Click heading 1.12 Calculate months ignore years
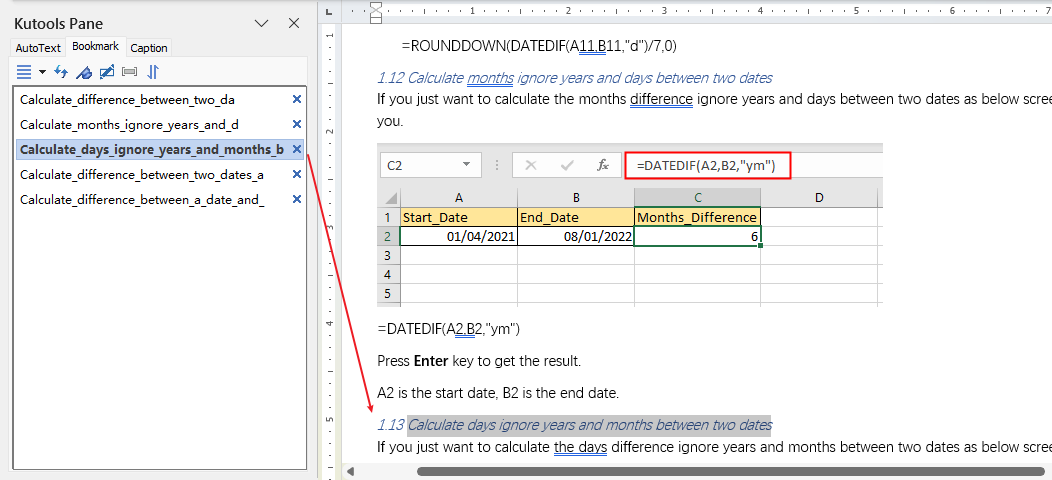The image size is (1052, 480). pos(574,79)
